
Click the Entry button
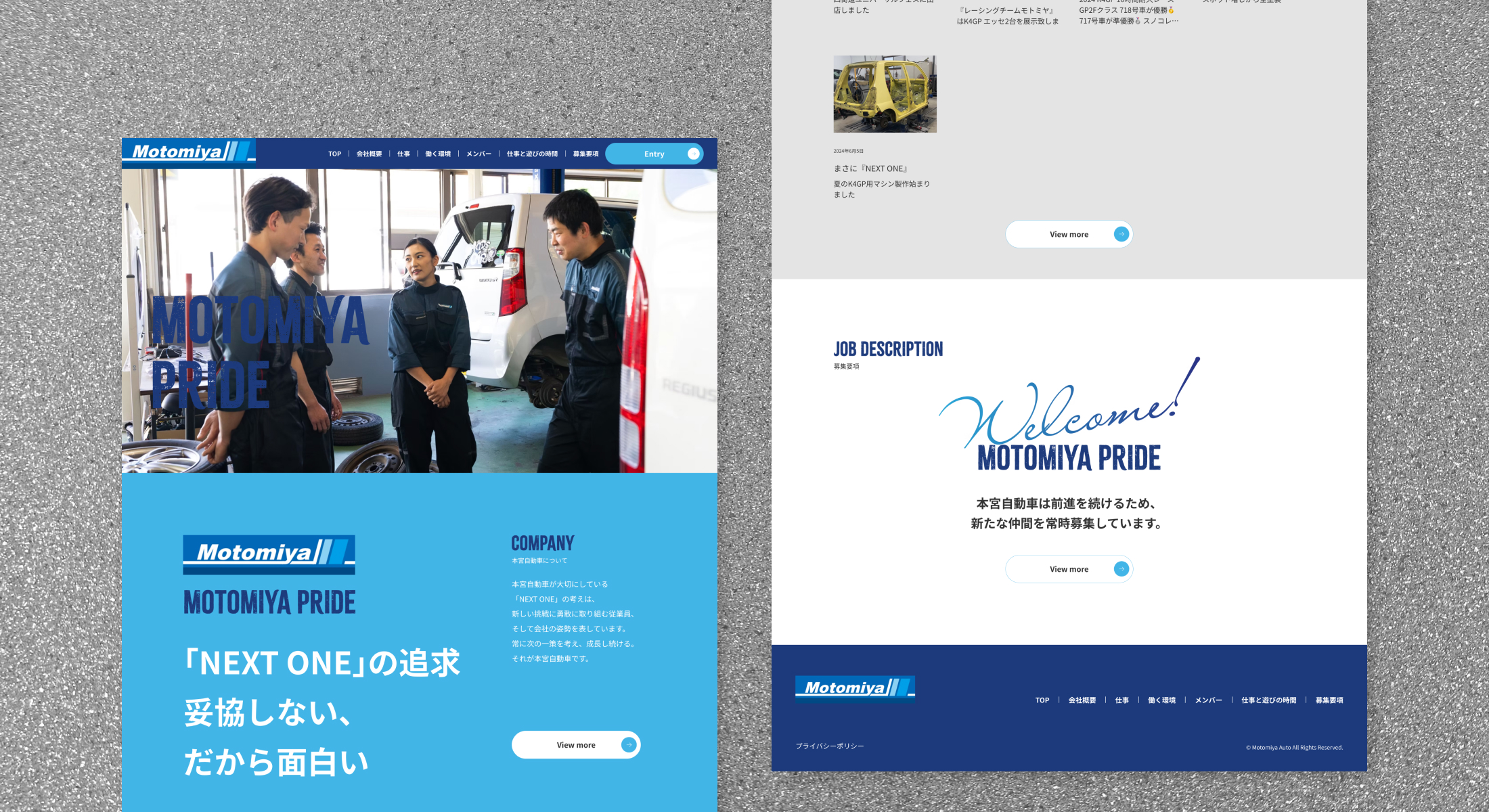pyautogui.click(x=654, y=154)
